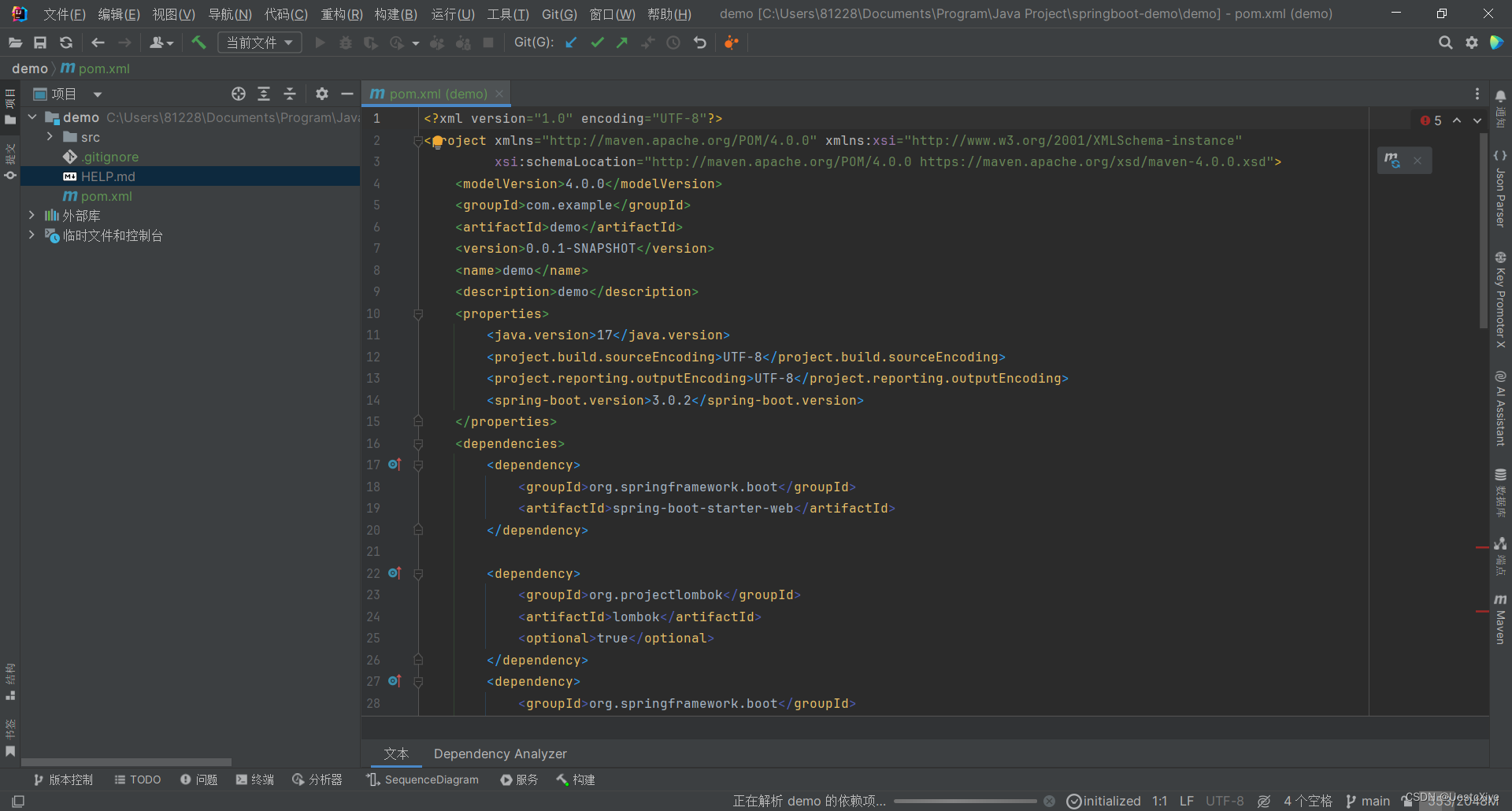Open Git(G) menu
The image size is (1512, 811).
tap(559, 14)
